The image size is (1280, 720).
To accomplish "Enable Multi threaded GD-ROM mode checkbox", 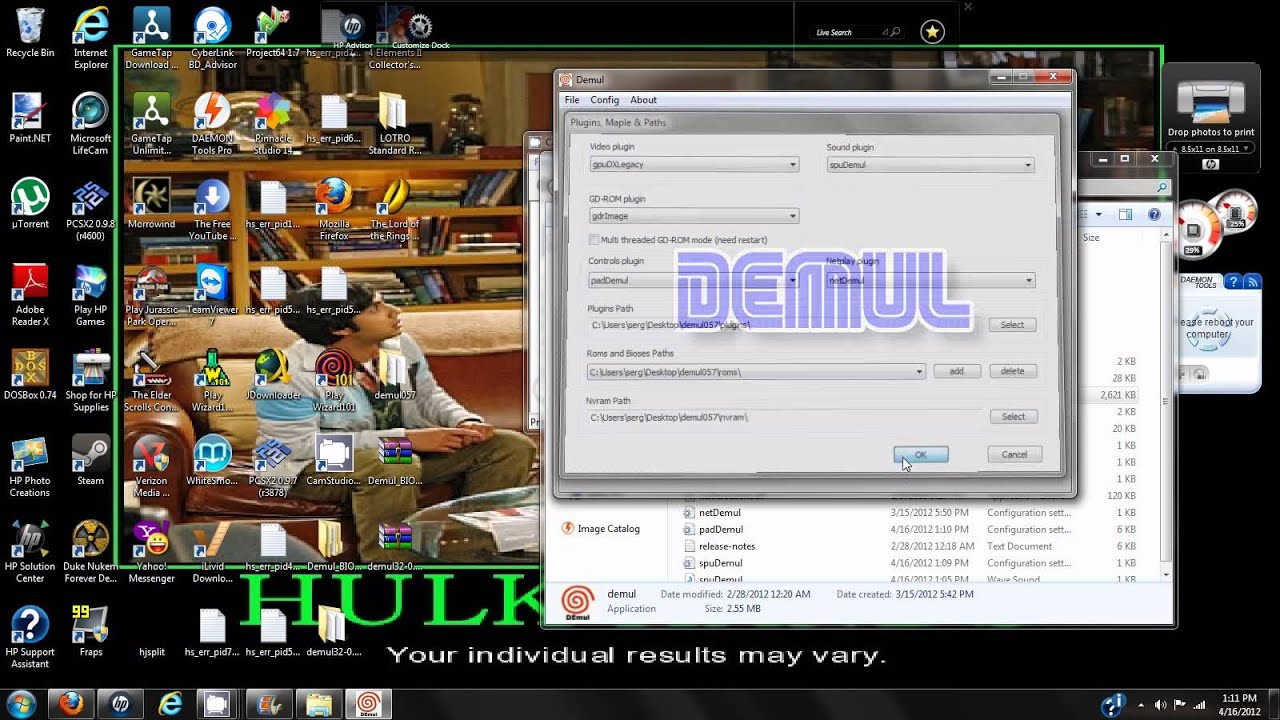I will [594, 240].
